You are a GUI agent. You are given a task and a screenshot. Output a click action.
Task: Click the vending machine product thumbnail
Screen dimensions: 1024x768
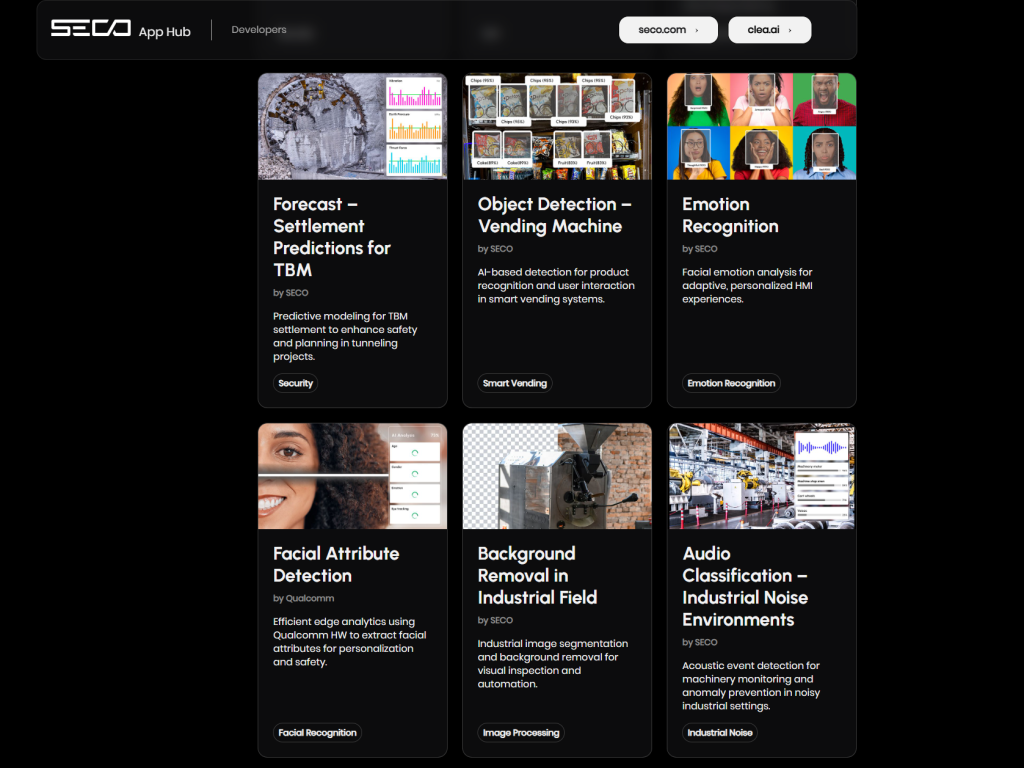[557, 126]
